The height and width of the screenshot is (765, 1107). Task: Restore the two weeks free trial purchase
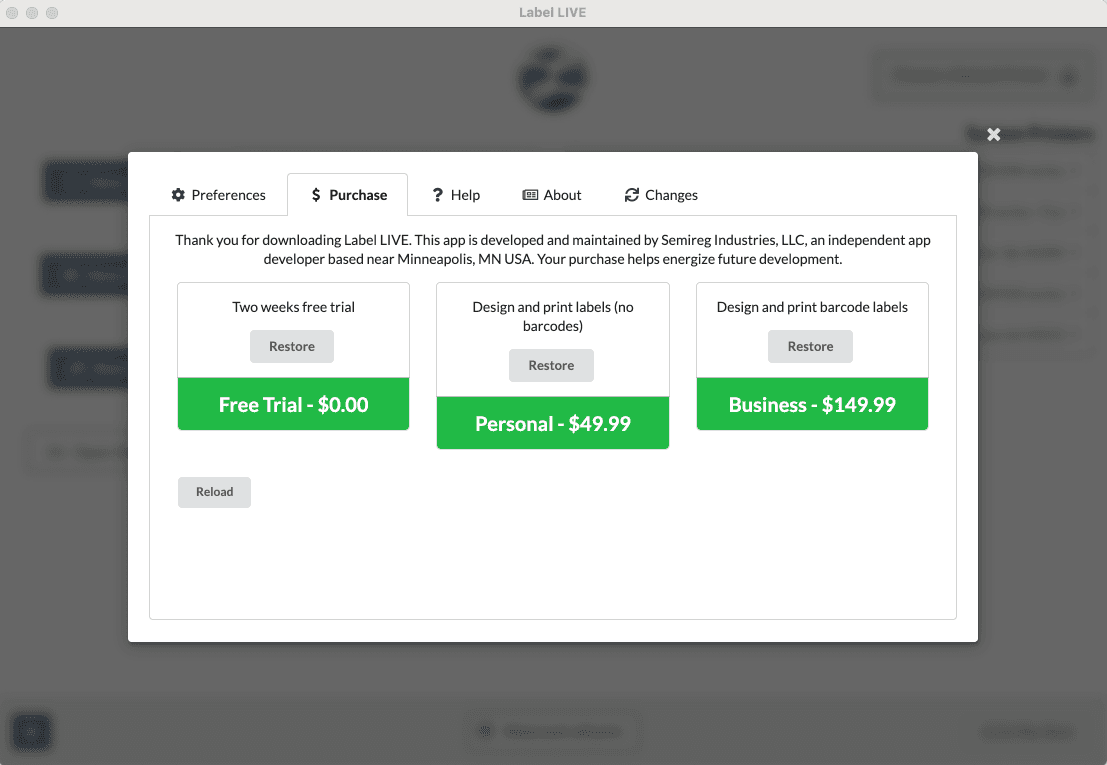tap(292, 346)
